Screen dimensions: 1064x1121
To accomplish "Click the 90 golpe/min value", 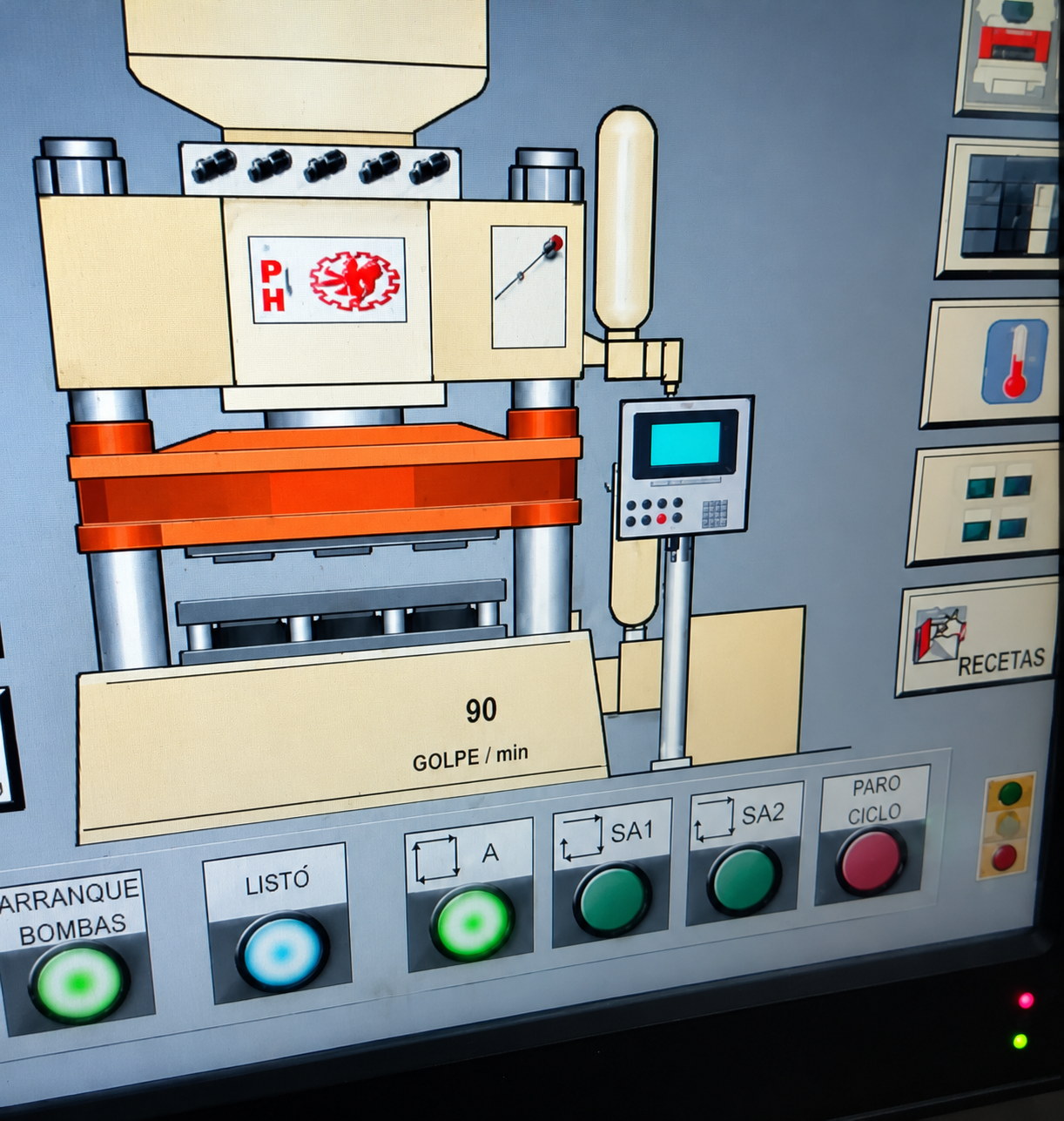I will pyautogui.click(x=481, y=711).
